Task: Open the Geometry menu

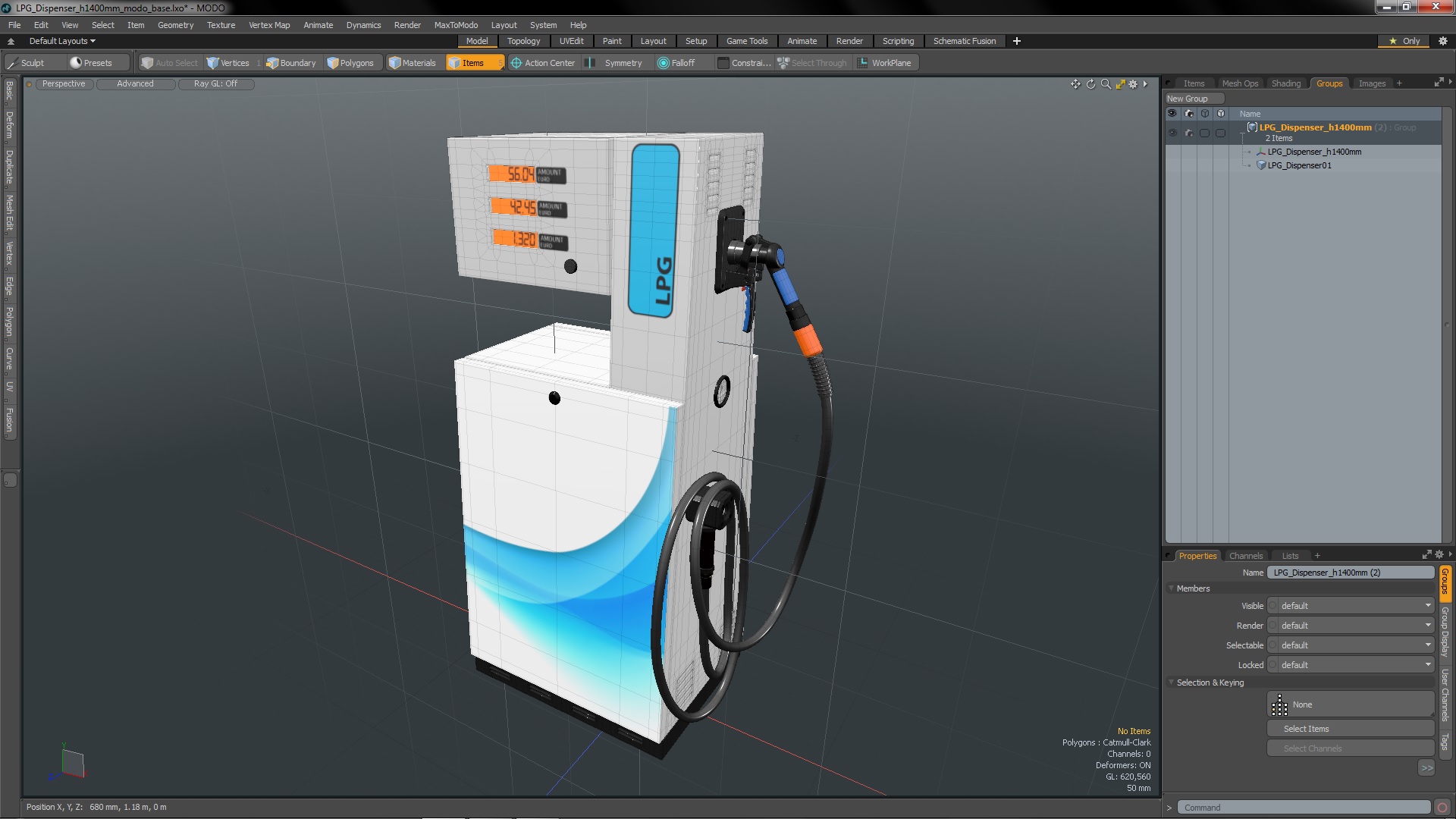Action: 175,25
